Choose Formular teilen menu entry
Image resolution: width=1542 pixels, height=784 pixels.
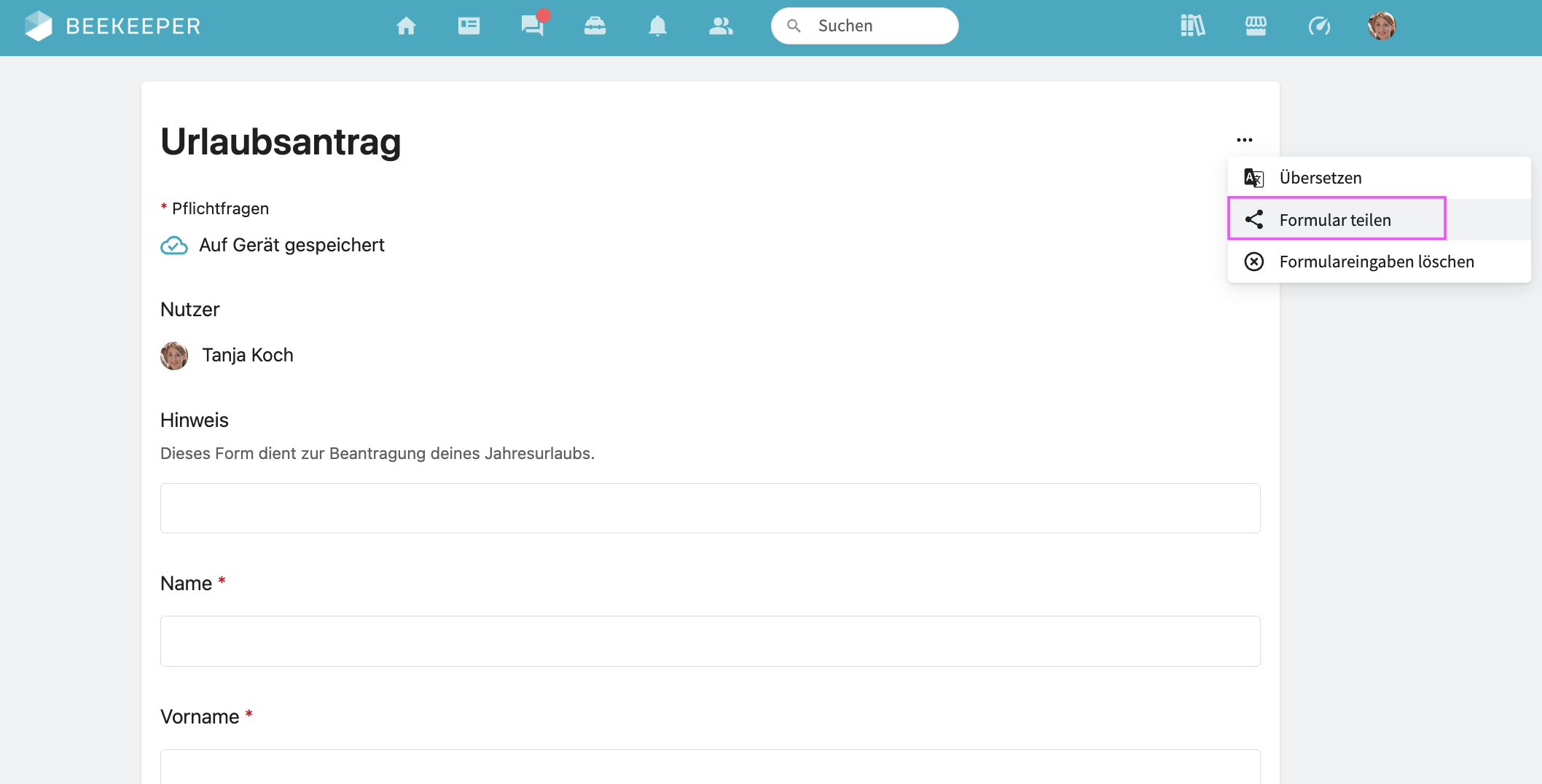click(1334, 220)
